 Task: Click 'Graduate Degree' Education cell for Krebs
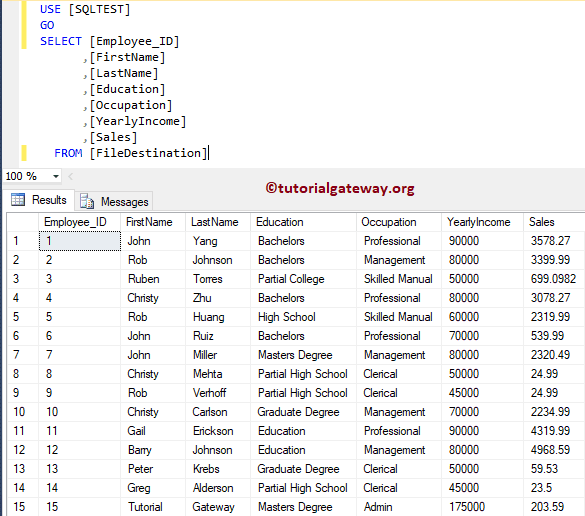(303, 469)
